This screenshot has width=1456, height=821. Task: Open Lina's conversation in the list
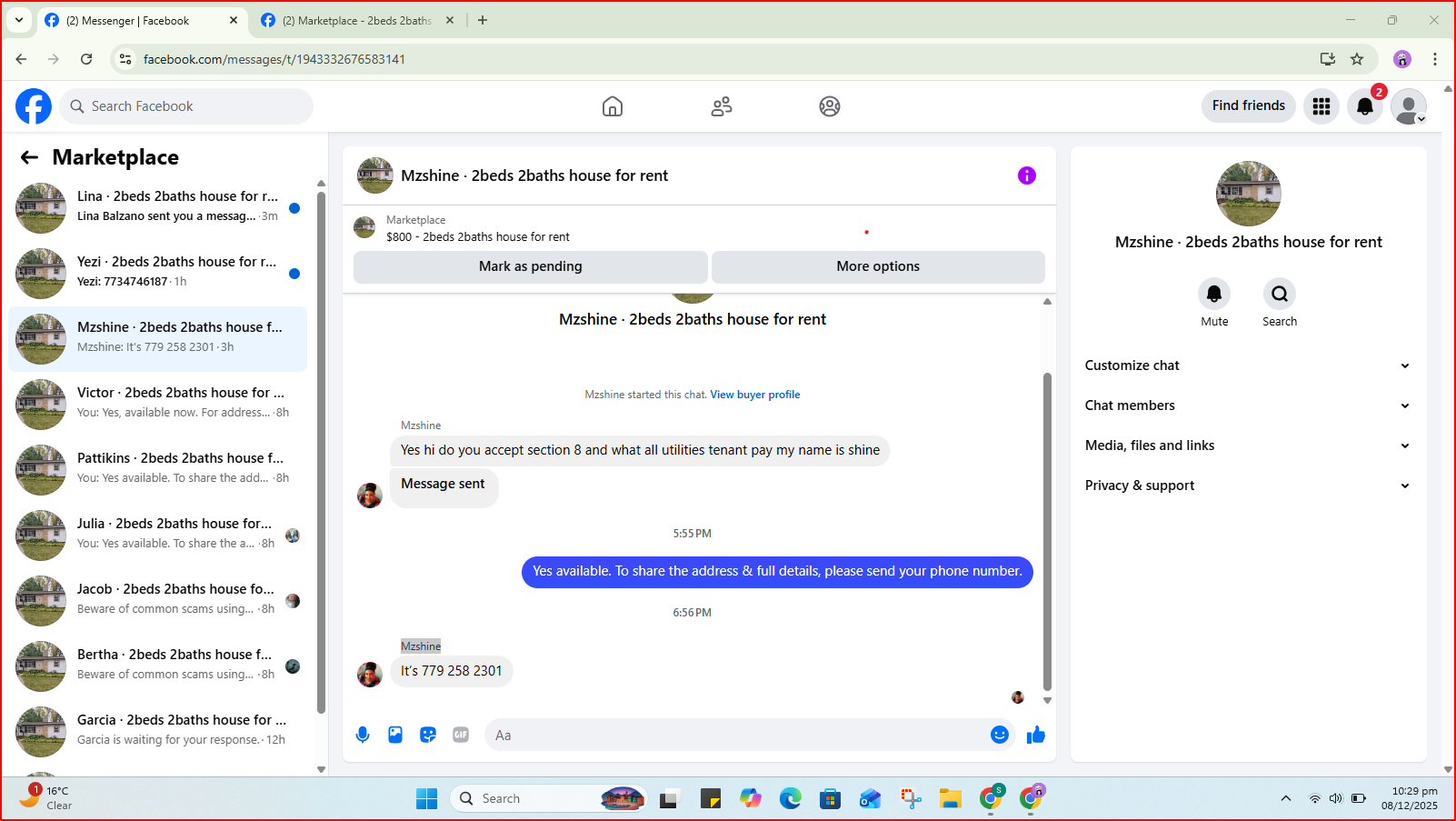pos(158,208)
